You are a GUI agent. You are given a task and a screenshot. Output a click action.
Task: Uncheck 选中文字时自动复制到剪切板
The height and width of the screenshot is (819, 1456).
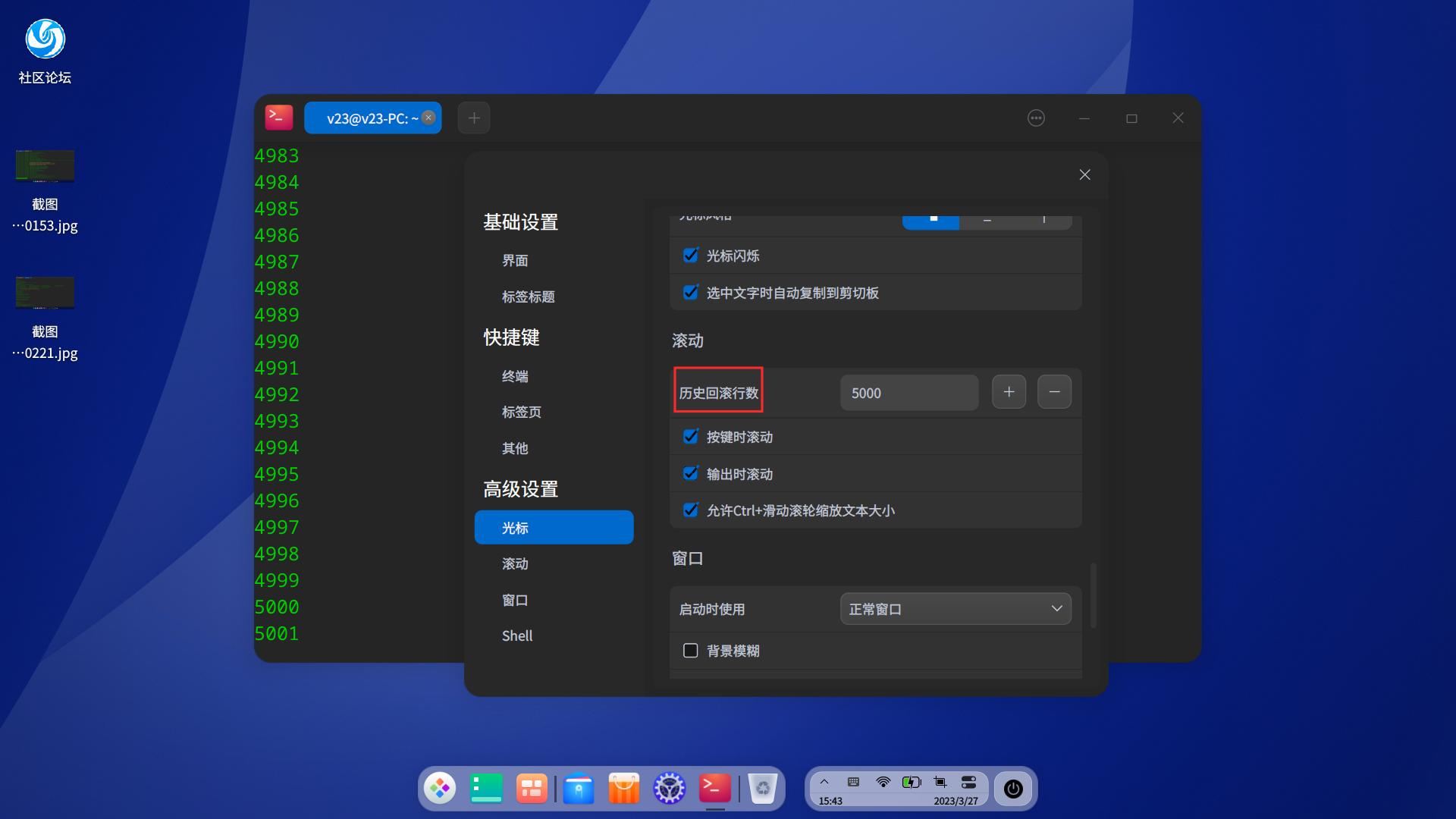[x=690, y=292]
